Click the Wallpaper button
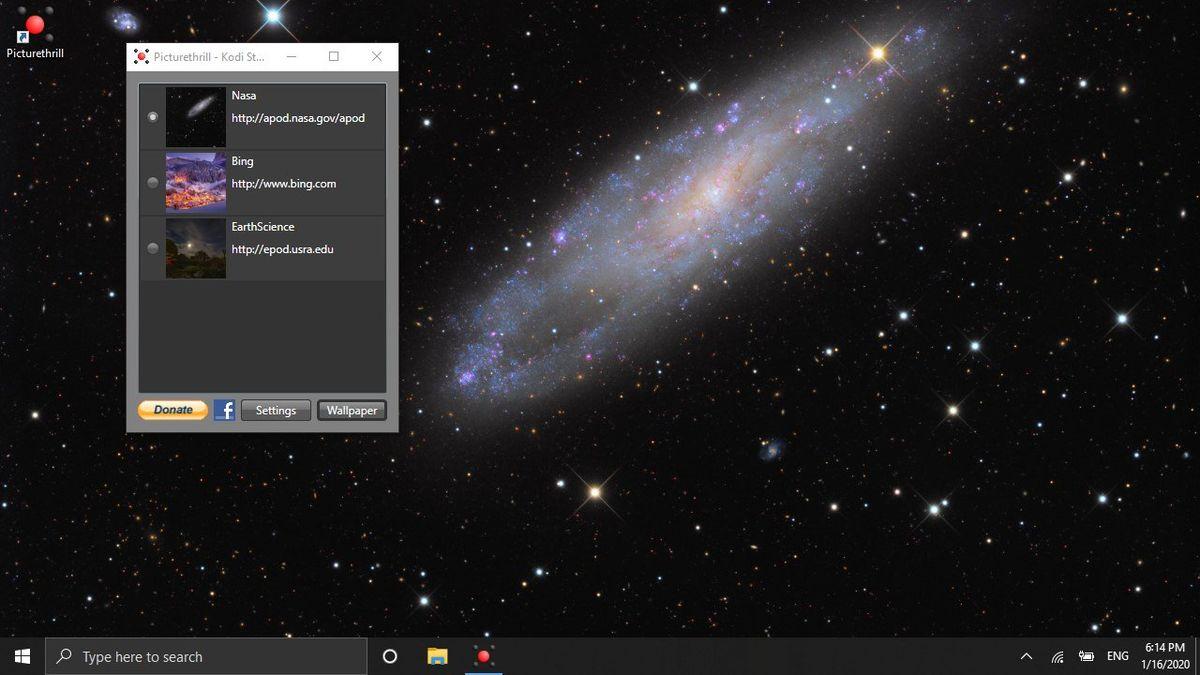This screenshot has height=675, width=1200. [x=352, y=410]
